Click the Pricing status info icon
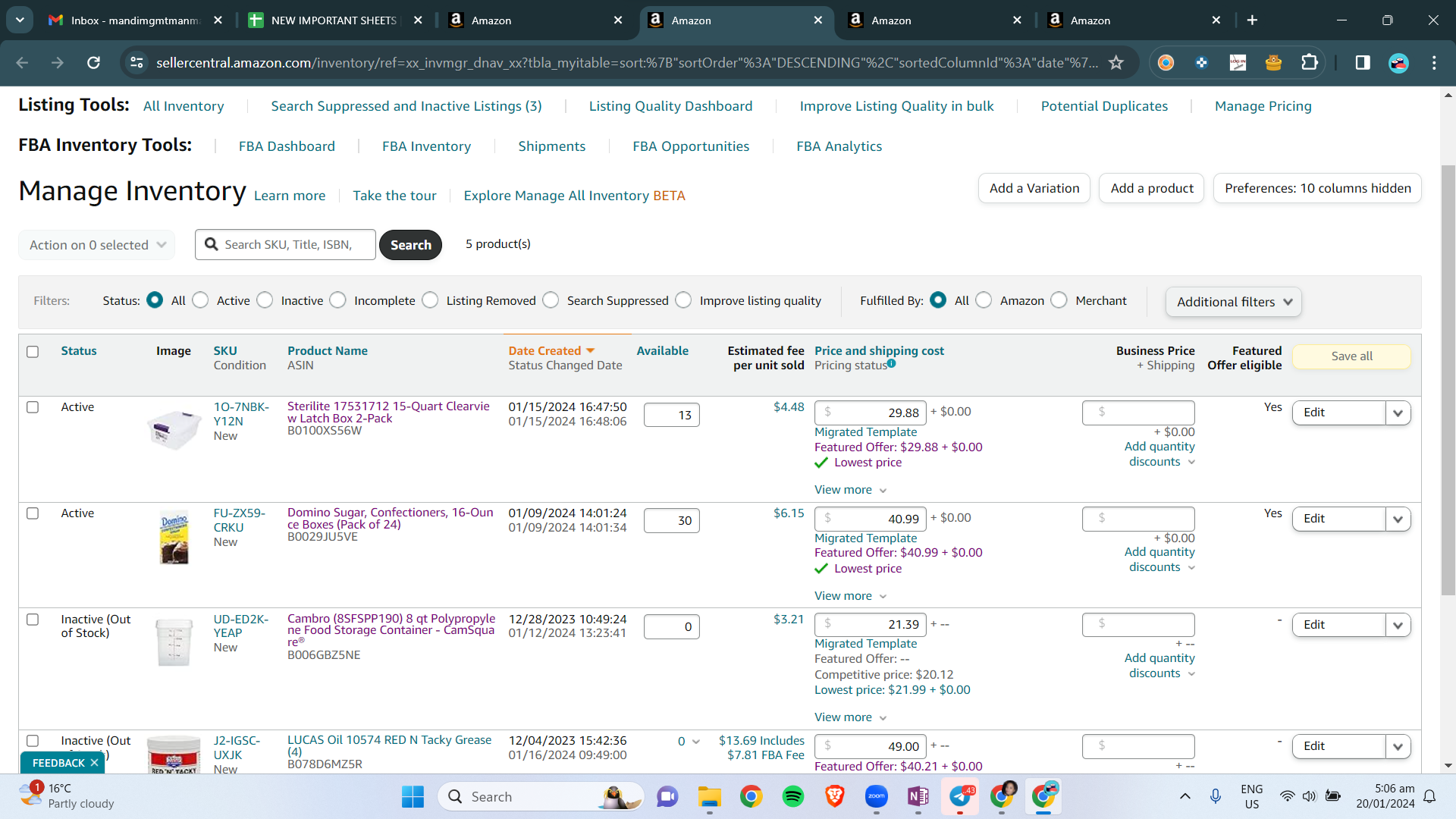The image size is (1456, 819). pyautogui.click(x=892, y=364)
